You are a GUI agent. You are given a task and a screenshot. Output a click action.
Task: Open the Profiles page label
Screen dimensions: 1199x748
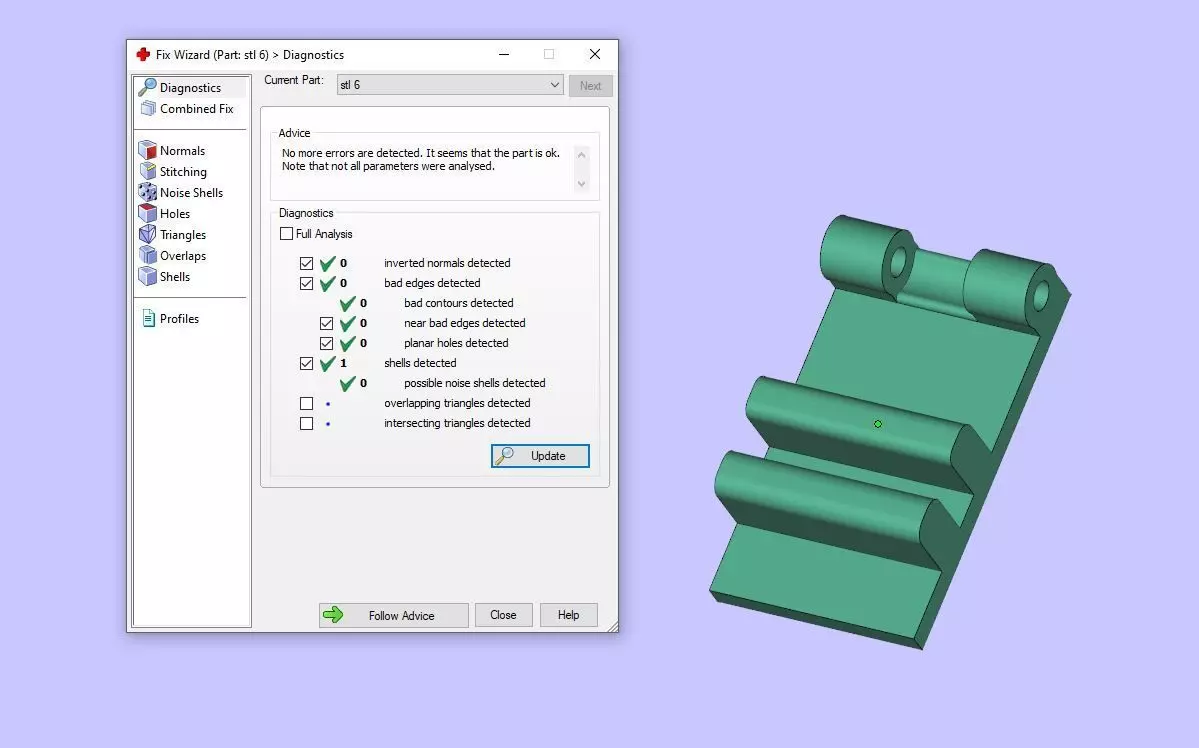179,319
